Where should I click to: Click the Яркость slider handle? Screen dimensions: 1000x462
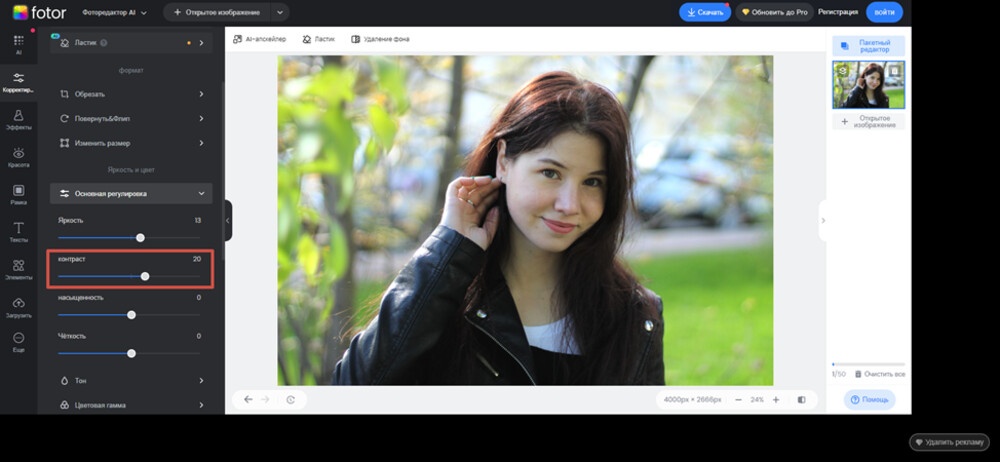(140, 238)
